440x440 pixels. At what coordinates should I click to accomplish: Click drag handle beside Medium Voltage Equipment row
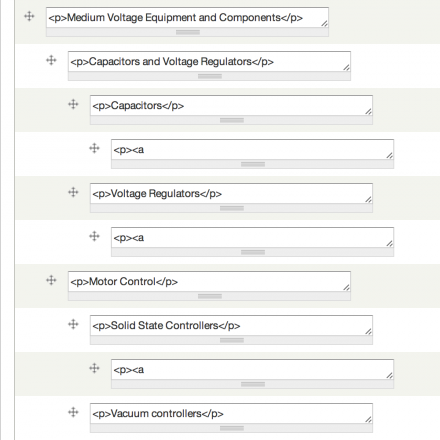click(x=29, y=16)
